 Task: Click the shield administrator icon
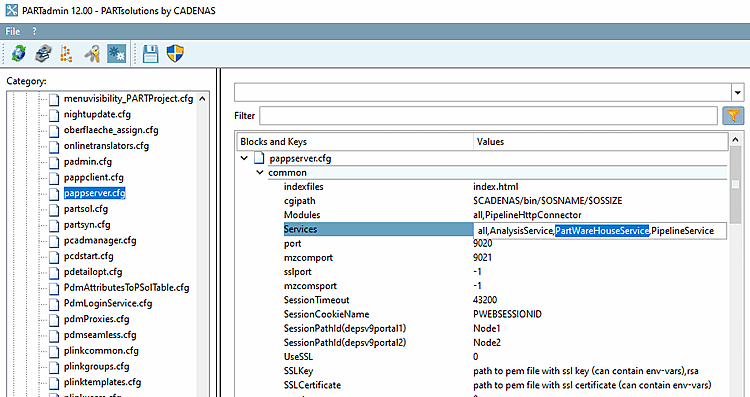[x=175, y=54]
